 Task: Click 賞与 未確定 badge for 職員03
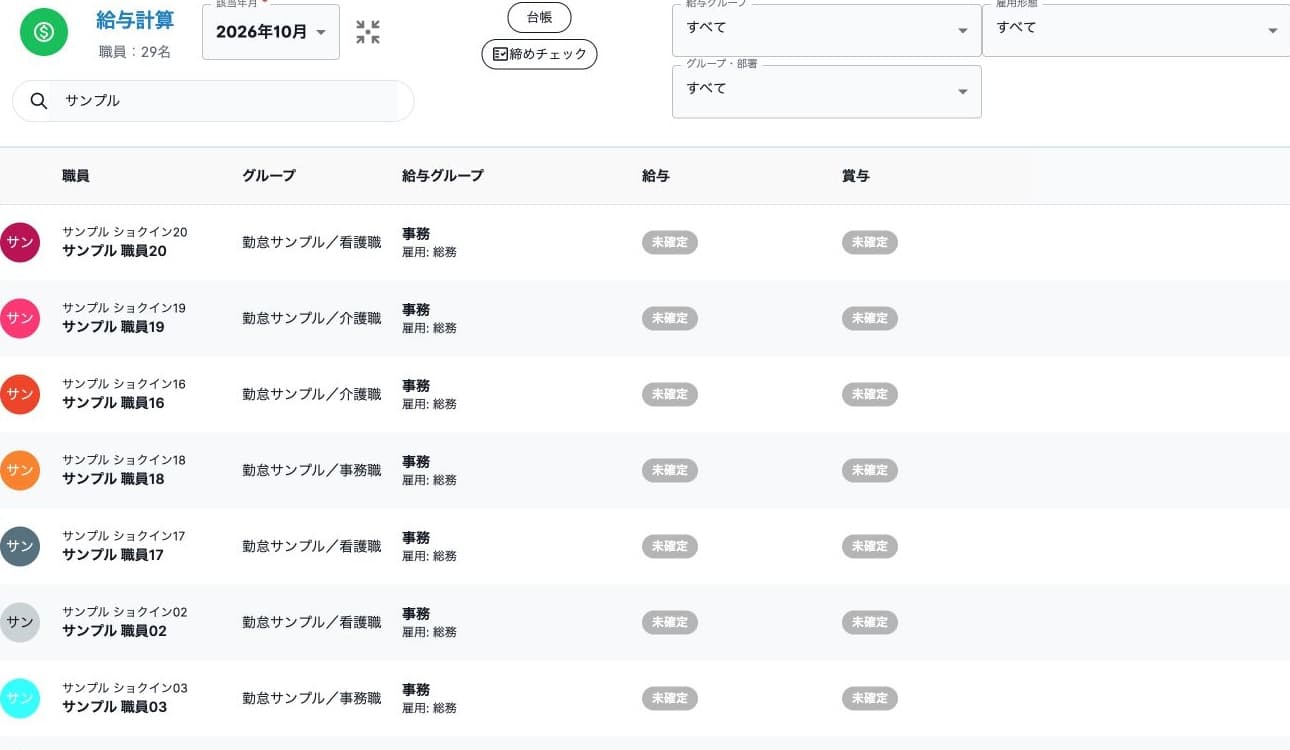[x=870, y=698]
